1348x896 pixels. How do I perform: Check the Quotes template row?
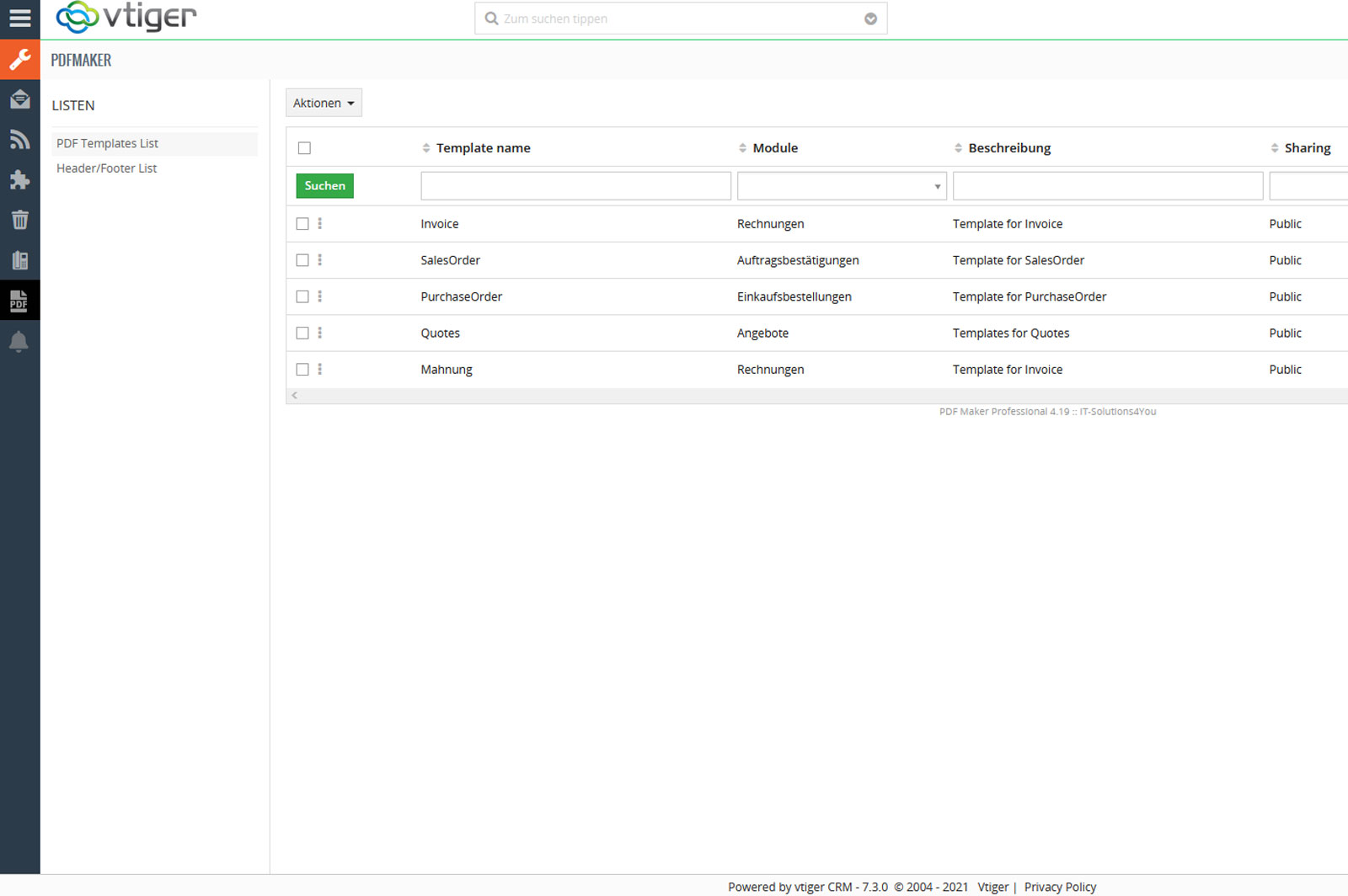point(302,333)
